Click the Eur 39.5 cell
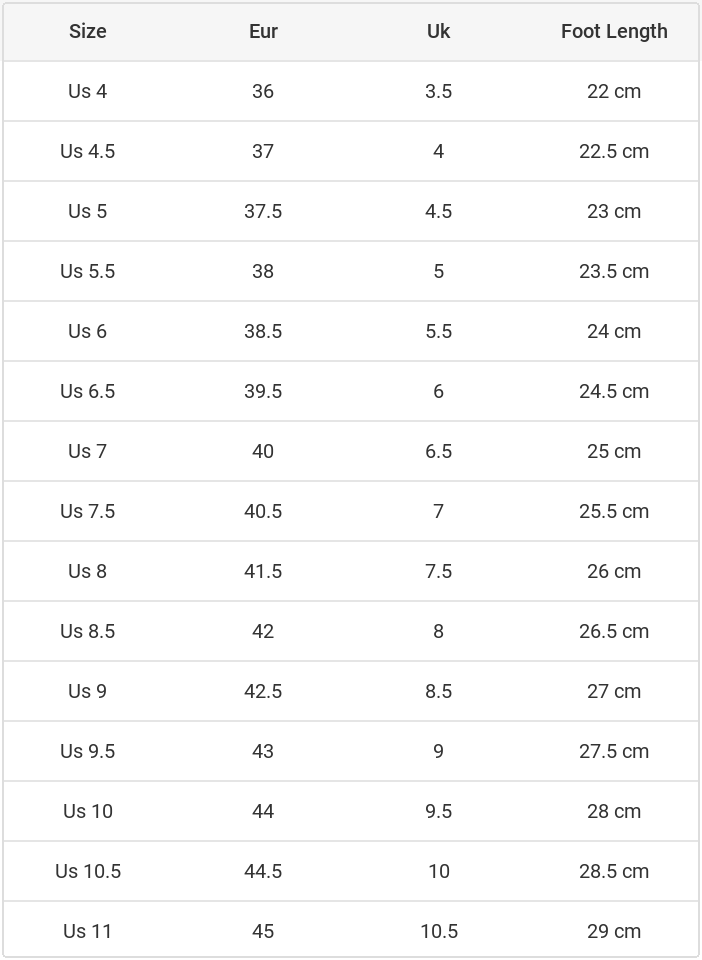The height and width of the screenshot is (960, 702). click(x=263, y=391)
